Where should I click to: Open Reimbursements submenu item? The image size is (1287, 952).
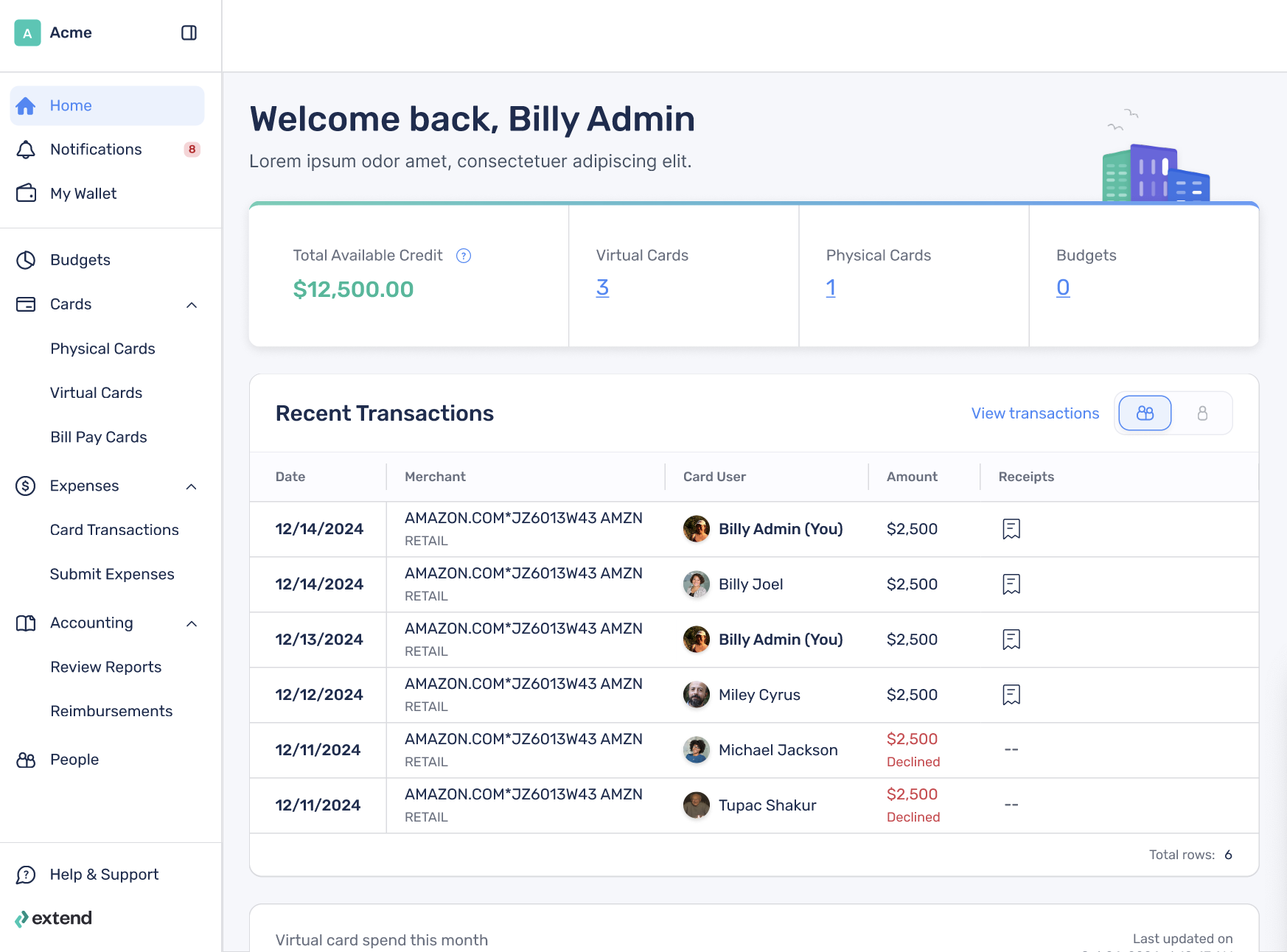point(111,711)
